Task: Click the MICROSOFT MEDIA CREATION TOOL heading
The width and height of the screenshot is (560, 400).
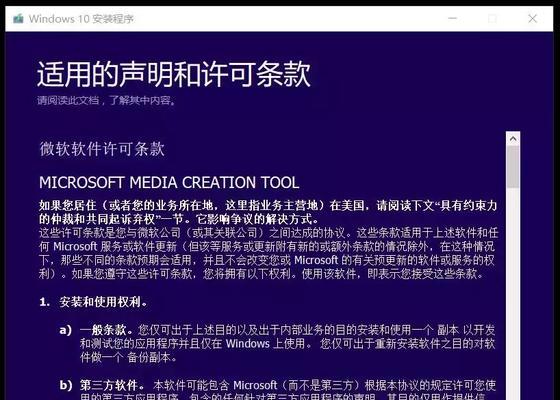Action: (169, 182)
